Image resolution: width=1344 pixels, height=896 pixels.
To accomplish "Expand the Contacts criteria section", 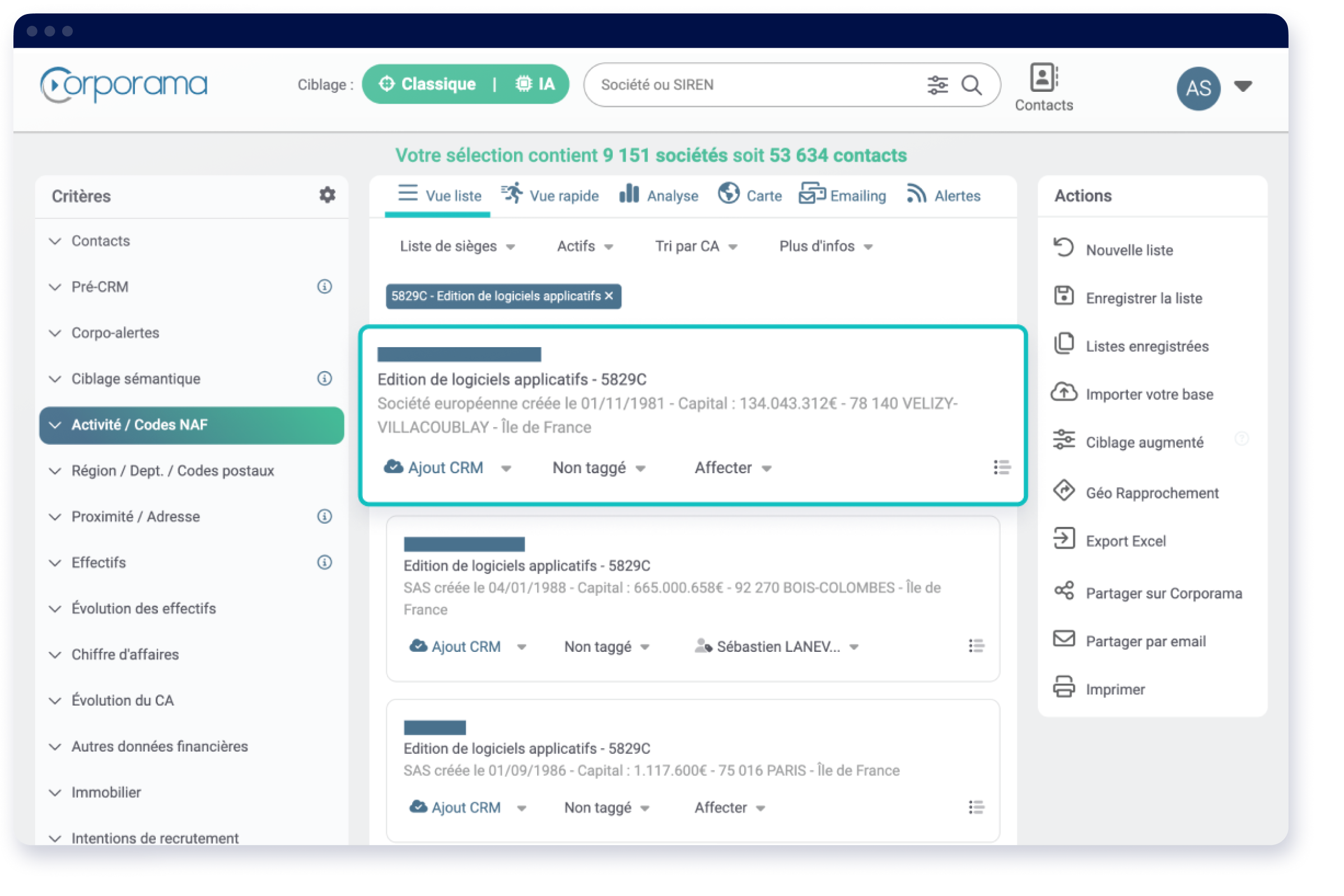I will [x=192, y=241].
